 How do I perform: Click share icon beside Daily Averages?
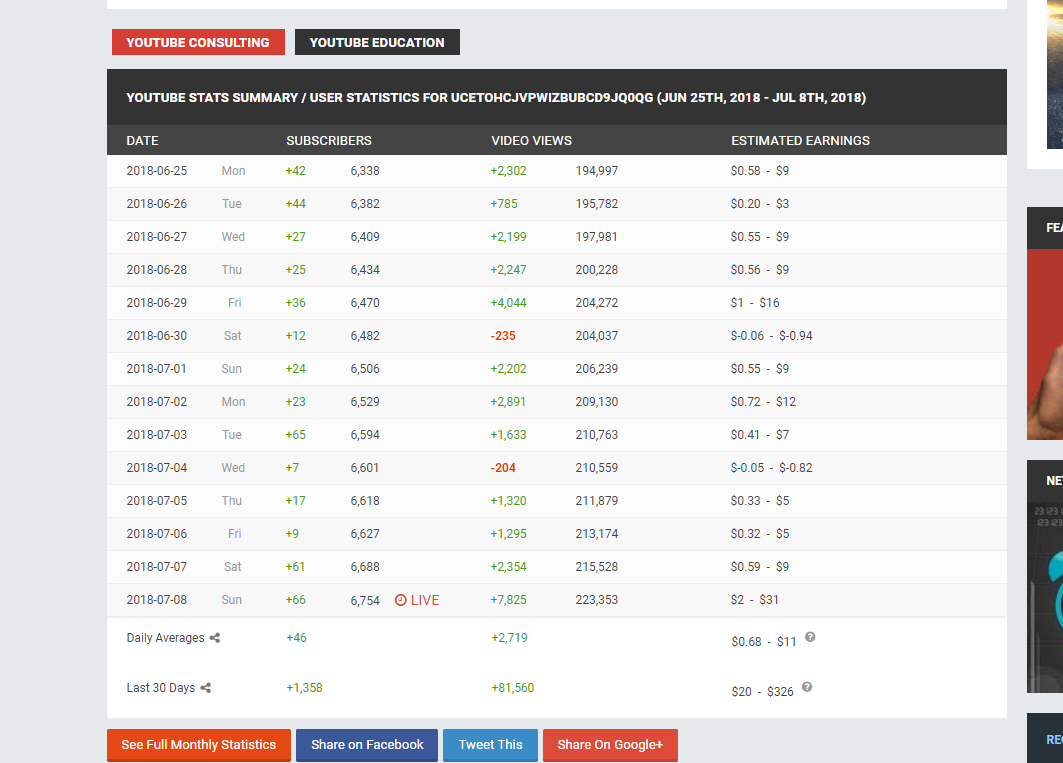tap(215, 638)
